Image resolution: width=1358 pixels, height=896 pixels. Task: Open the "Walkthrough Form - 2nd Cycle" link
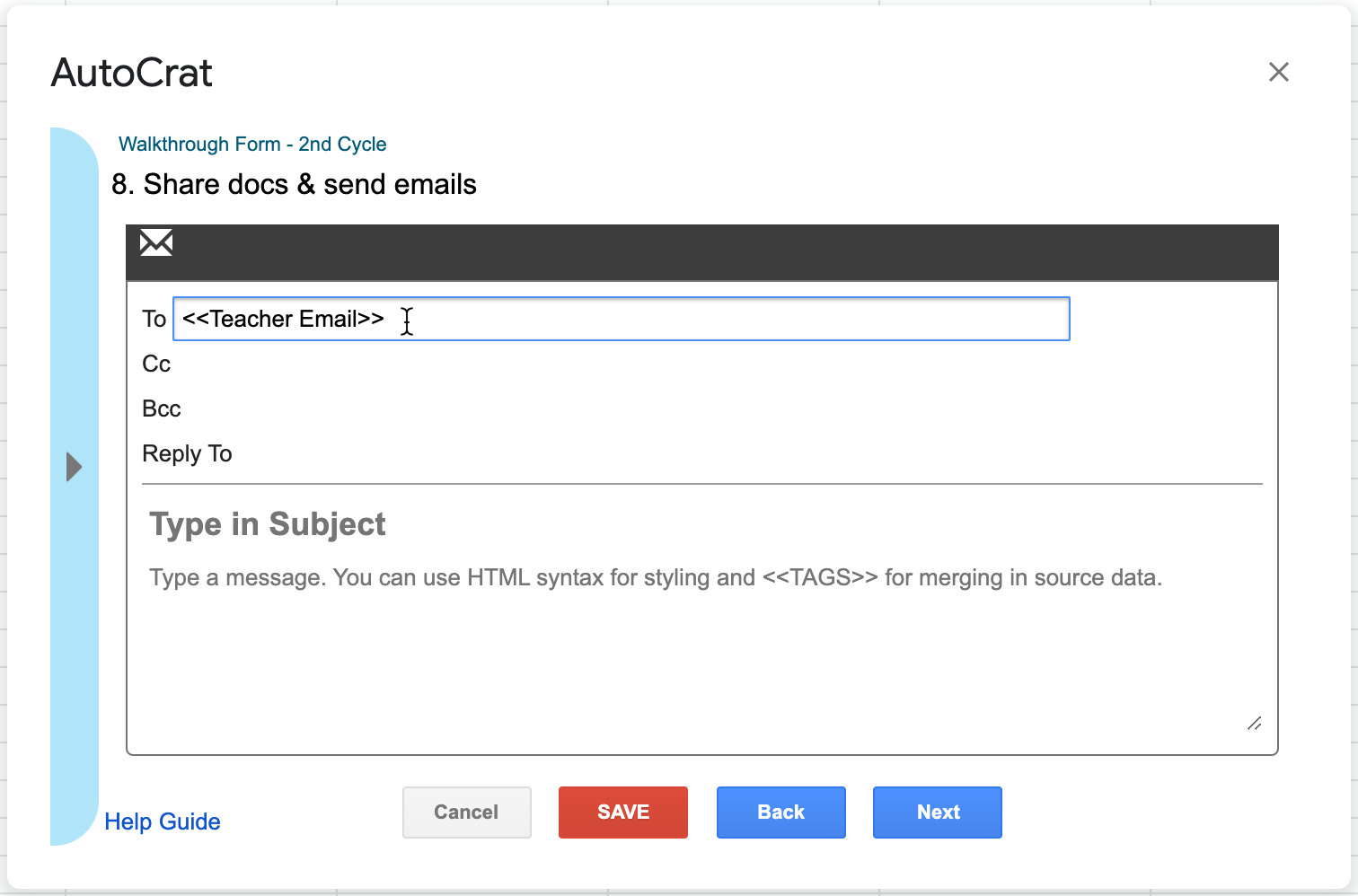(x=253, y=144)
